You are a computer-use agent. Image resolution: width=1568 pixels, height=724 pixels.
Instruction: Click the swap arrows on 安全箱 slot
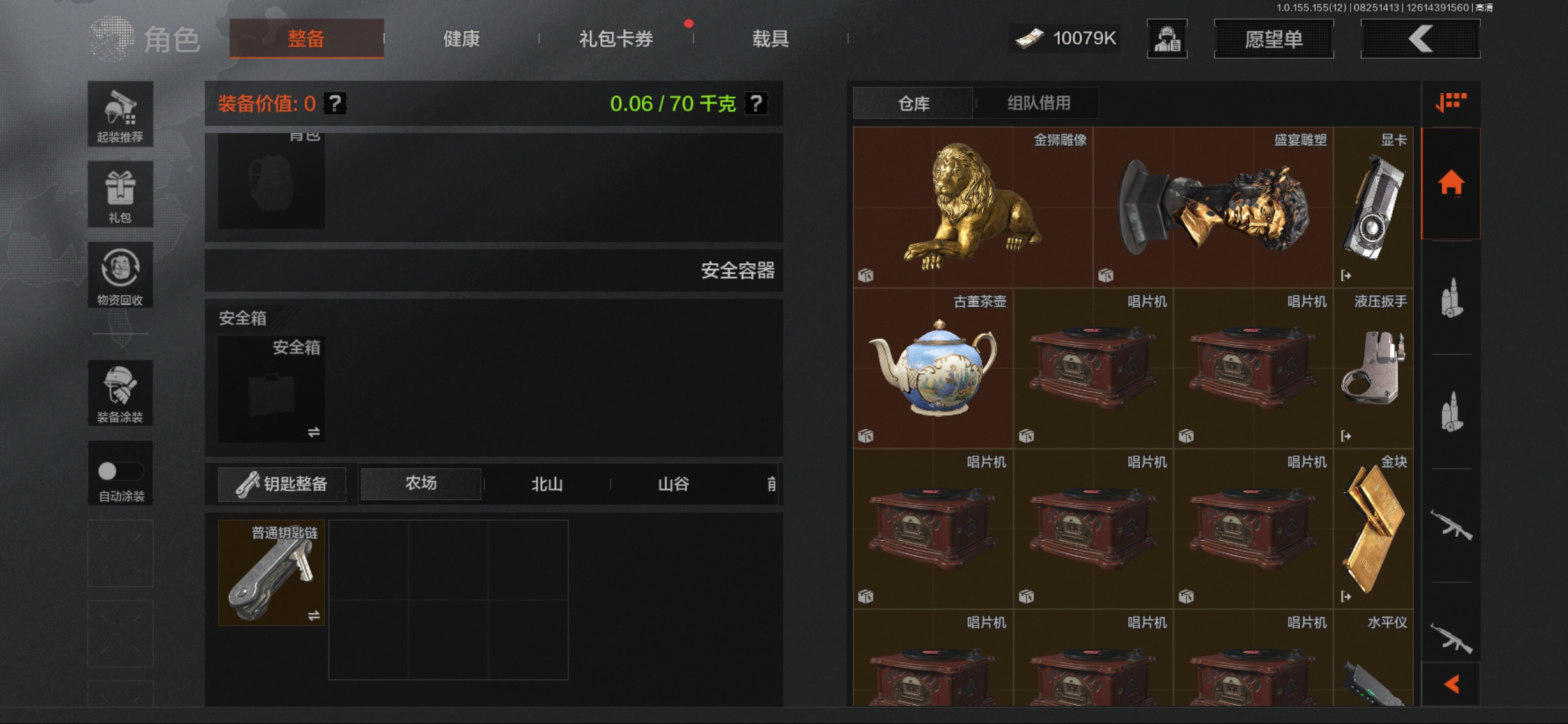[x=314, y=433]
